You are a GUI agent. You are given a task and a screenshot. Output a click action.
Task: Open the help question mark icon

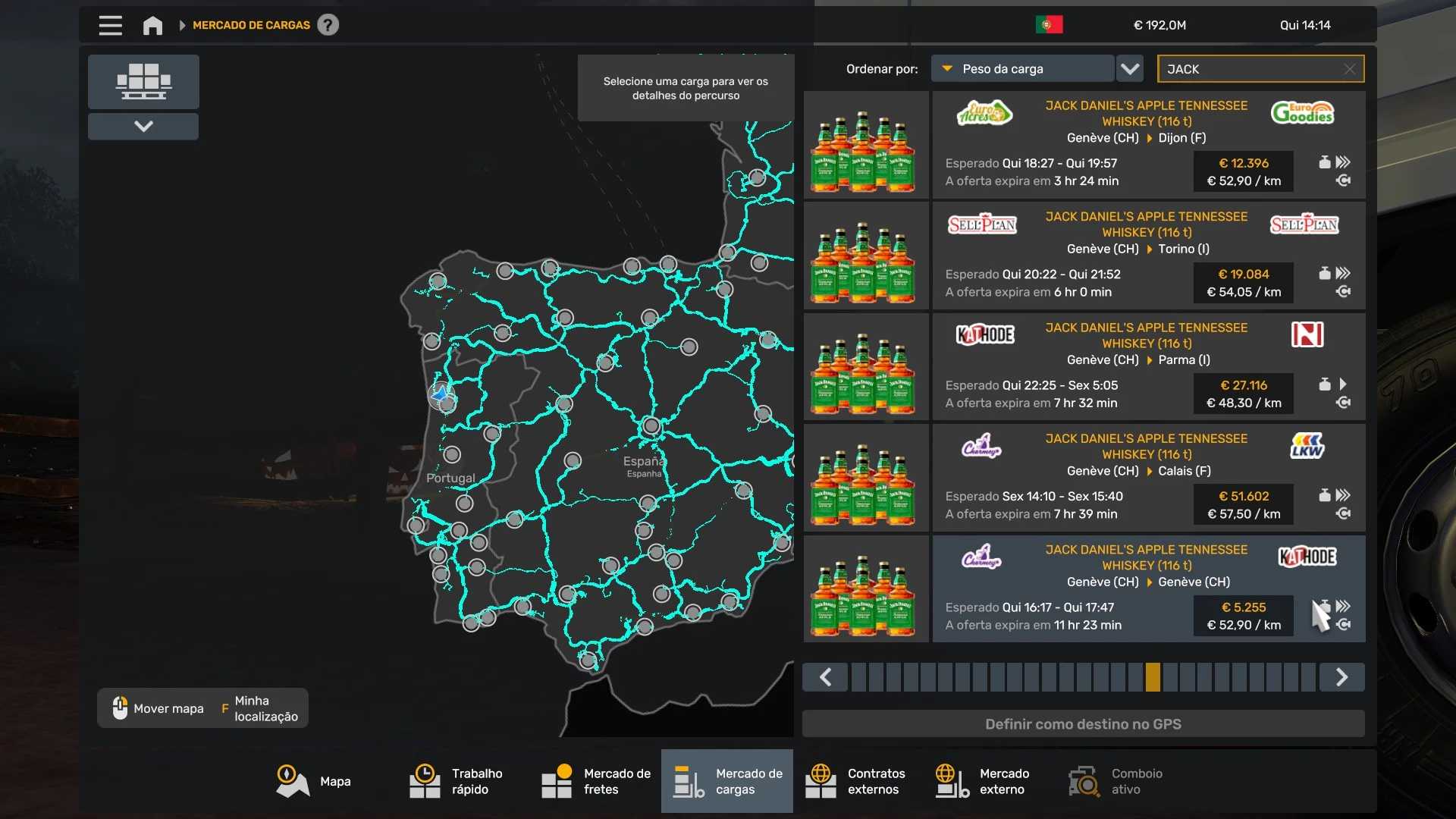328,25
